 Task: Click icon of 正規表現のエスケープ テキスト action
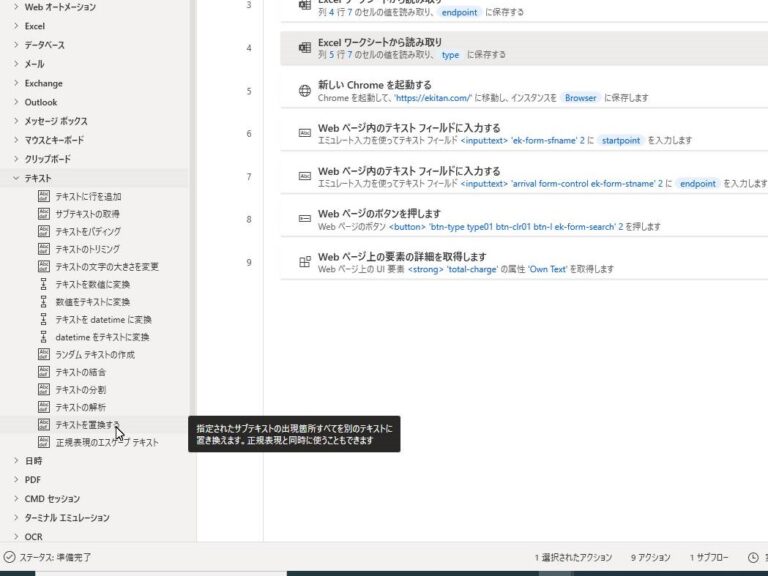pyautogui.click(x=44, y=442)
